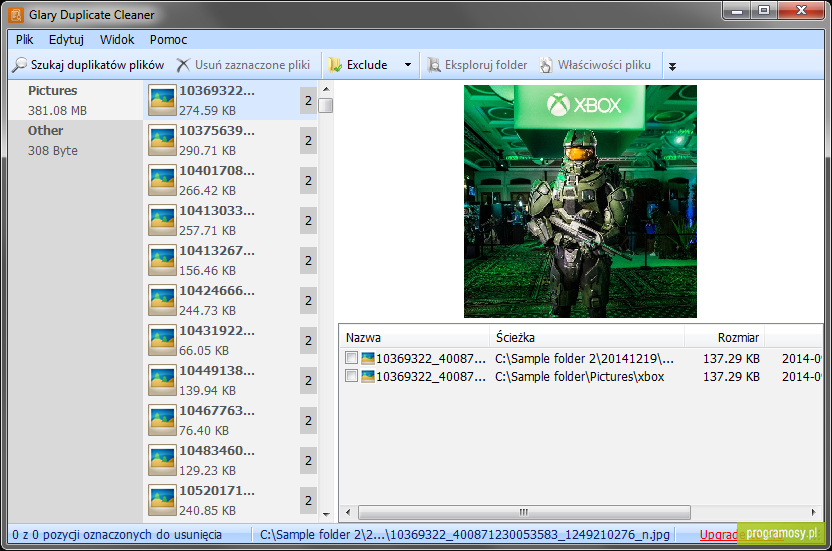The width and height of the screenshot is (832, 551).
Task: Click the Xbox preview image
Action: pyautogui.click(x=580, y=202)
